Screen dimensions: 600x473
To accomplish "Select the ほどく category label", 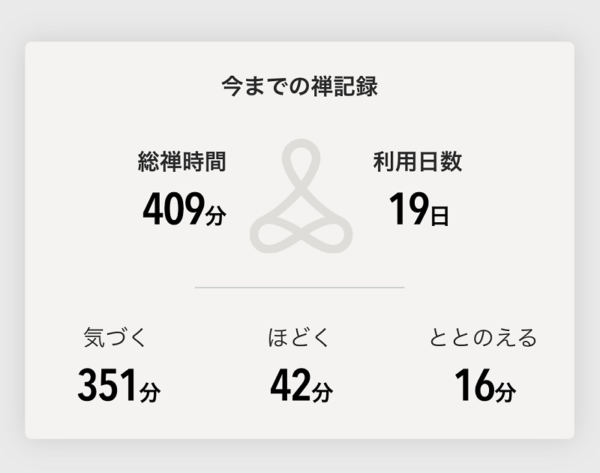I will 299,338.
